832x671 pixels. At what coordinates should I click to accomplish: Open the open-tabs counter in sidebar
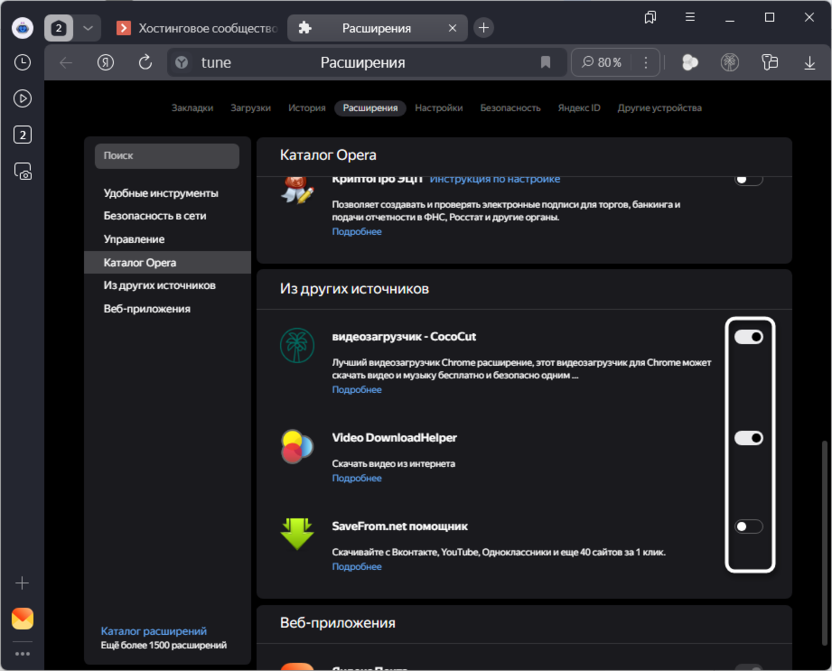(x=22, y=135)
